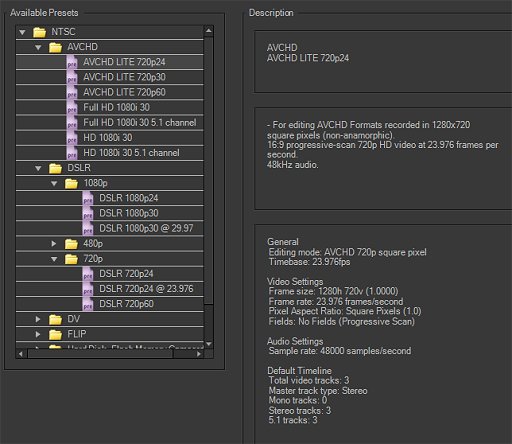
Task: Click preset icon beside HD 1080i 30 5.1 channel
Action: click(x=72, y=153)
